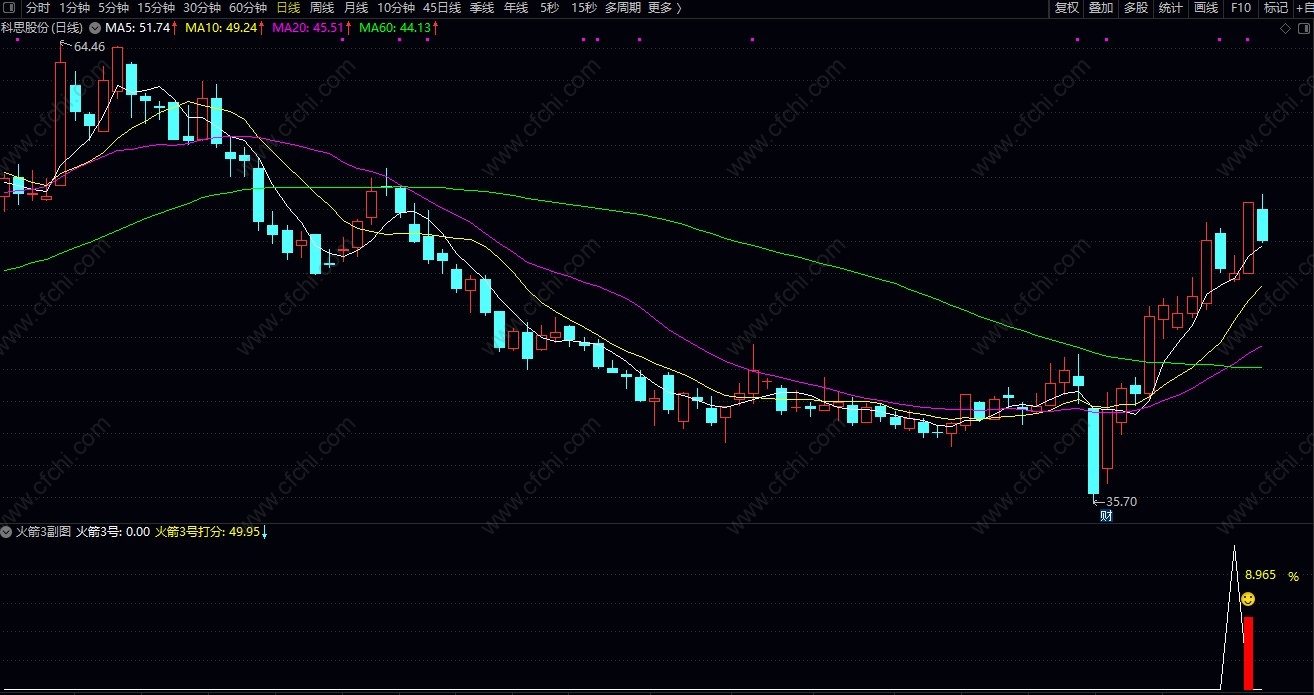The width and height of the screenshot is (1314, 695).
Task: Activate the 画线 drawing tool
Action: click(1206, 8)
